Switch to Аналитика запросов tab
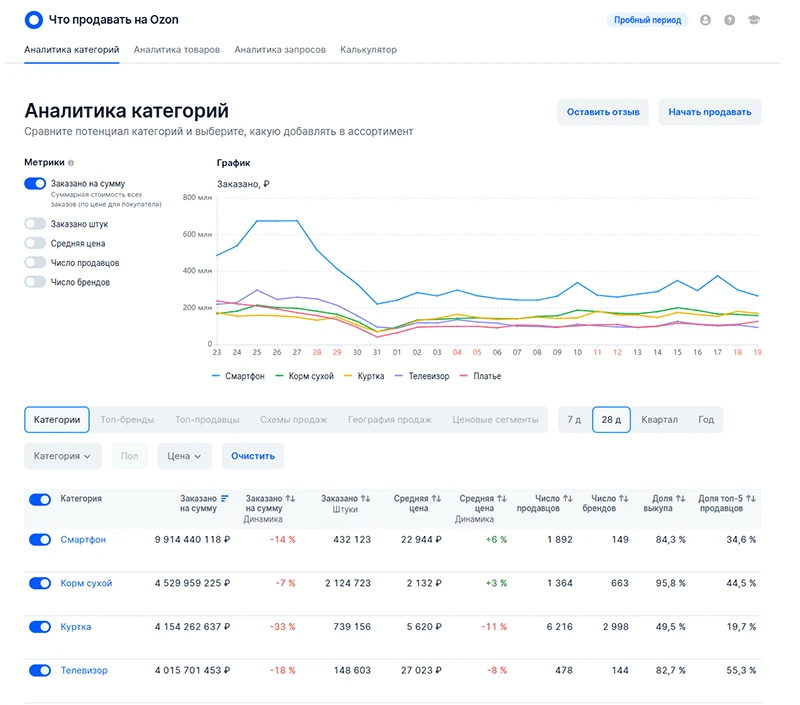800x705 pixels. (x=280, y=50)
